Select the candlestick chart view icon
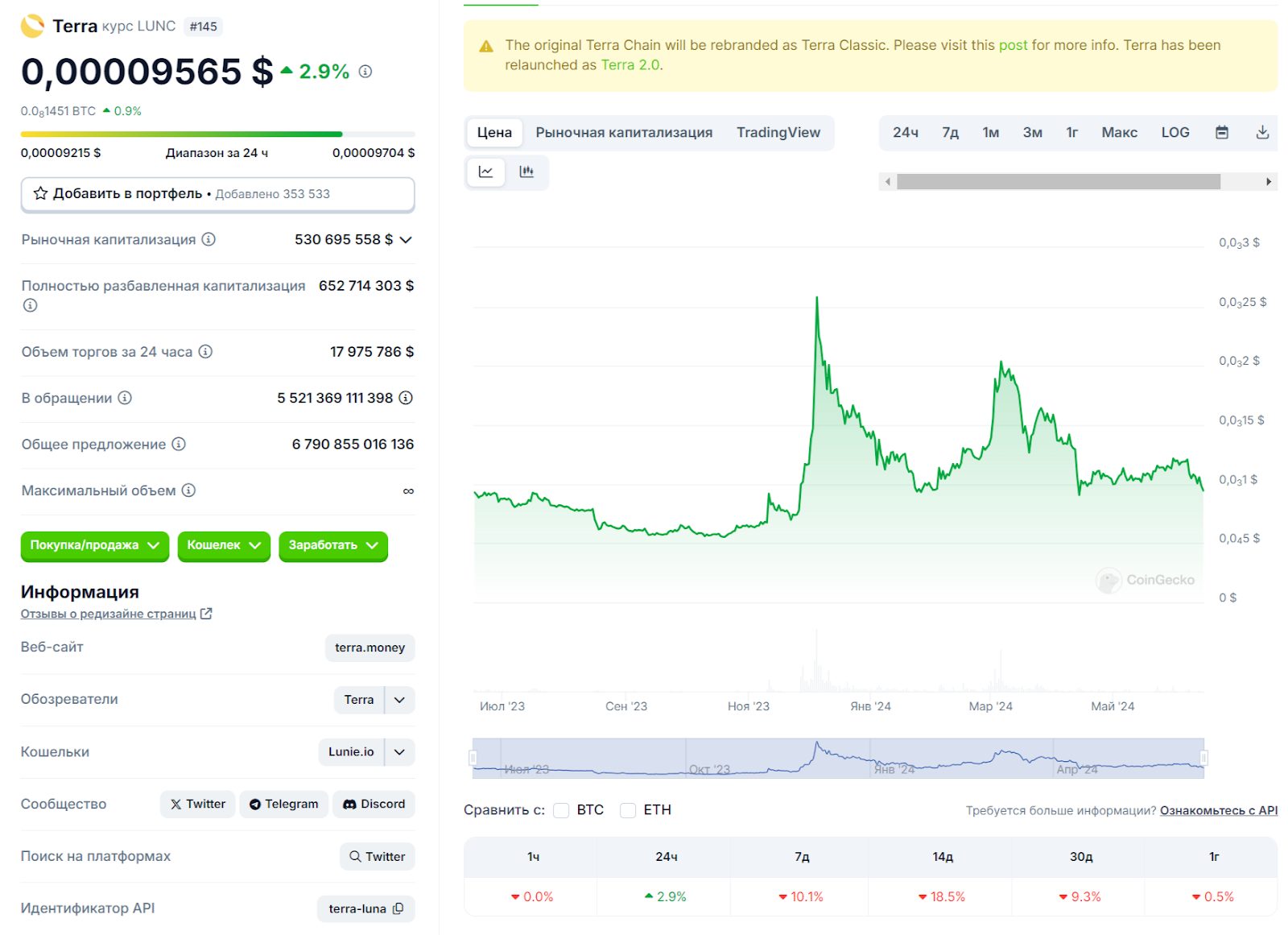The image size is (1288, 935). coord(526,172)
